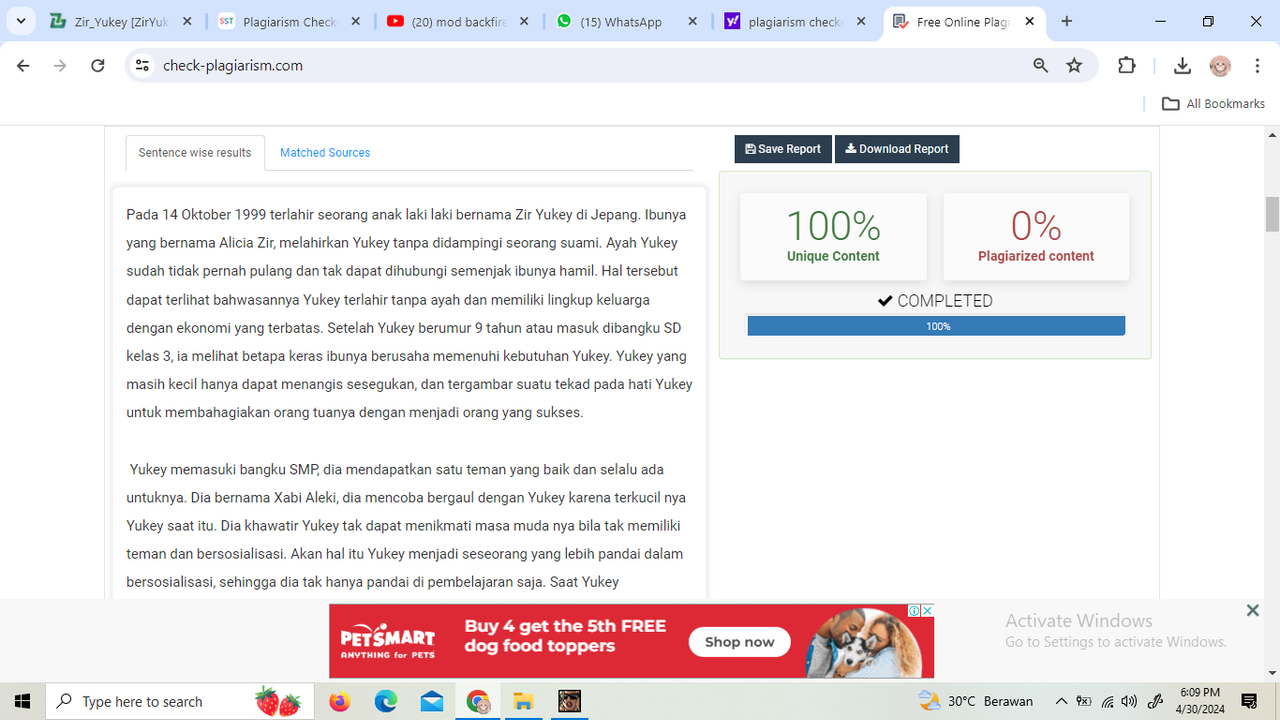This screenshot has width=1280, height=720.
Task: Expand the tab search dropdown
Action: click(20, 21)
